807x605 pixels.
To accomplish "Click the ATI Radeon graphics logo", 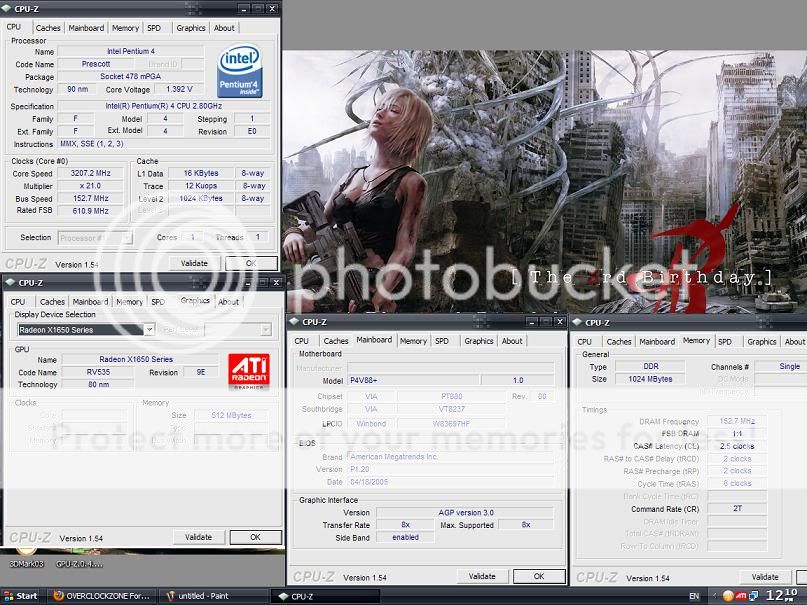I will coord(247,371).
